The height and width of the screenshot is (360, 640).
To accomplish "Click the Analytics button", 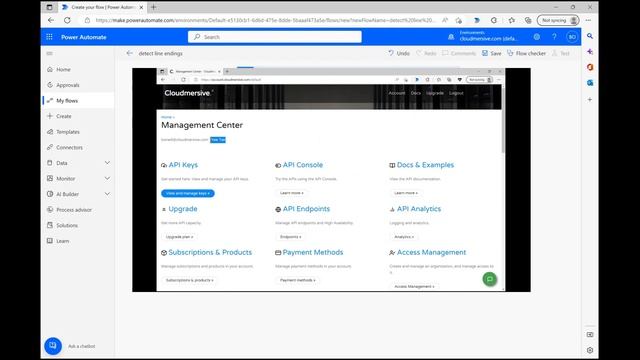I will pos(404,237).
